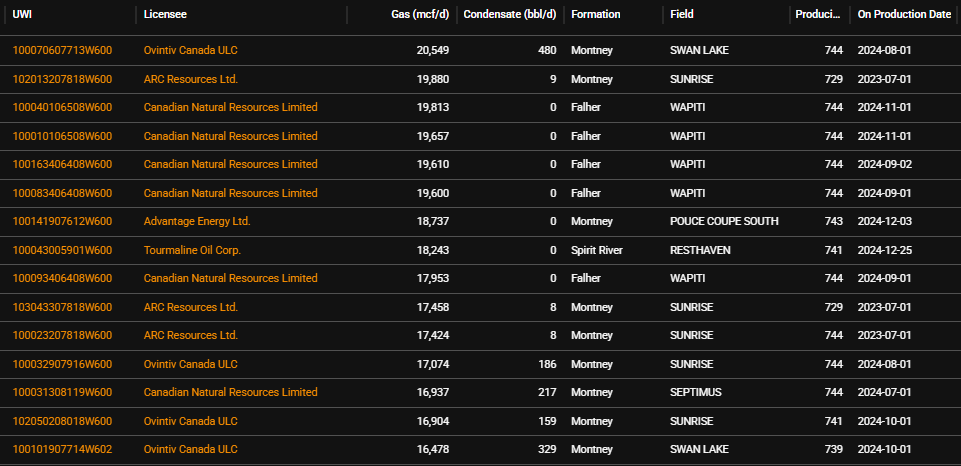Click ARC Resources Ltd. in the 17,458 row
Viewport: 961px width, 466px height.
tap(191, 307)
